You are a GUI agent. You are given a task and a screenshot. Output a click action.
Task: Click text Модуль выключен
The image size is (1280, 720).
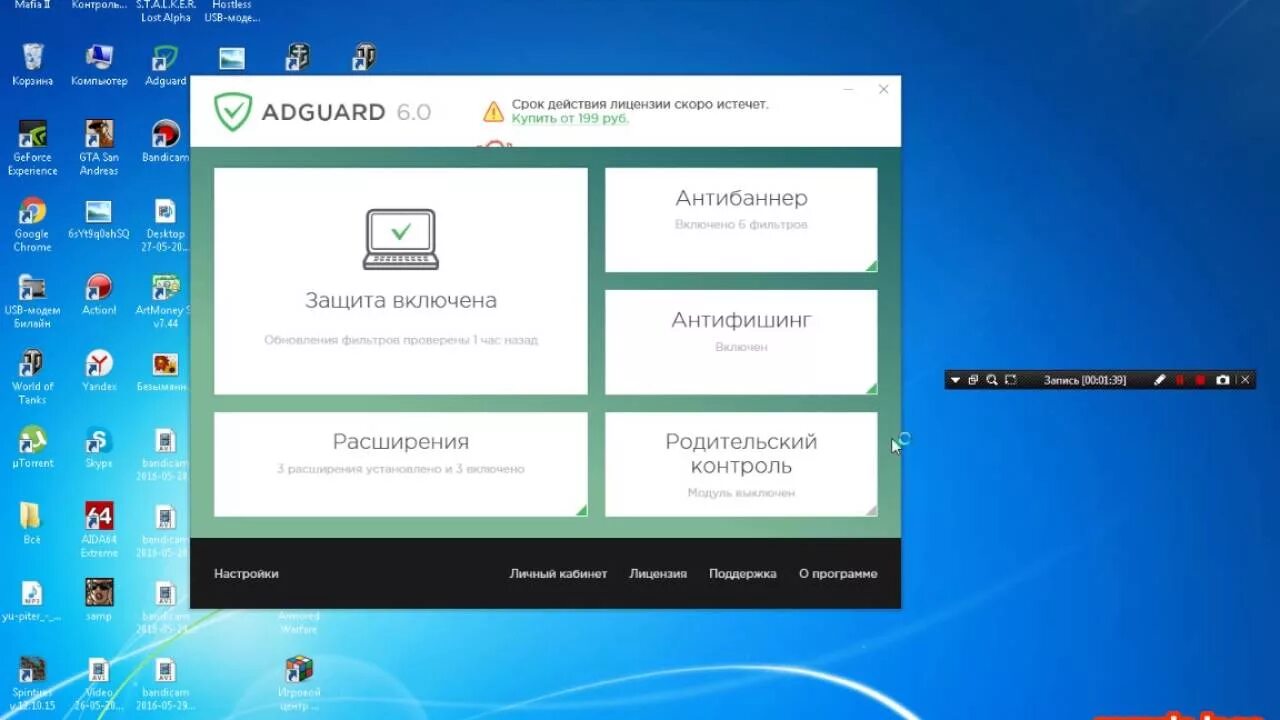741,493
